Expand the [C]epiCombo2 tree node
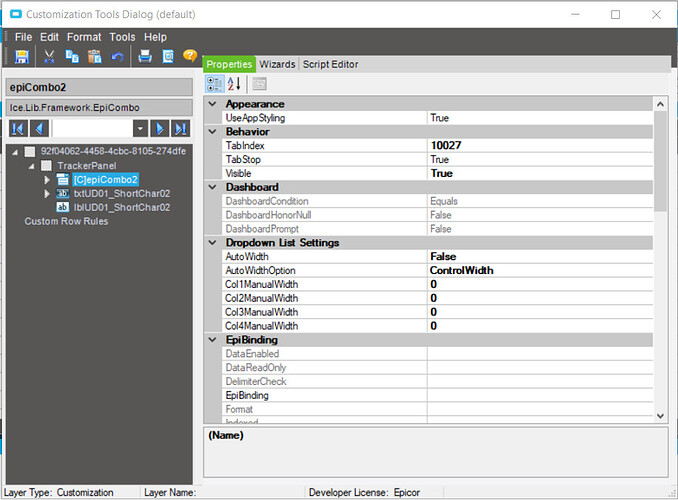This screenshot has height=500, width=678. tap(47, 179)
